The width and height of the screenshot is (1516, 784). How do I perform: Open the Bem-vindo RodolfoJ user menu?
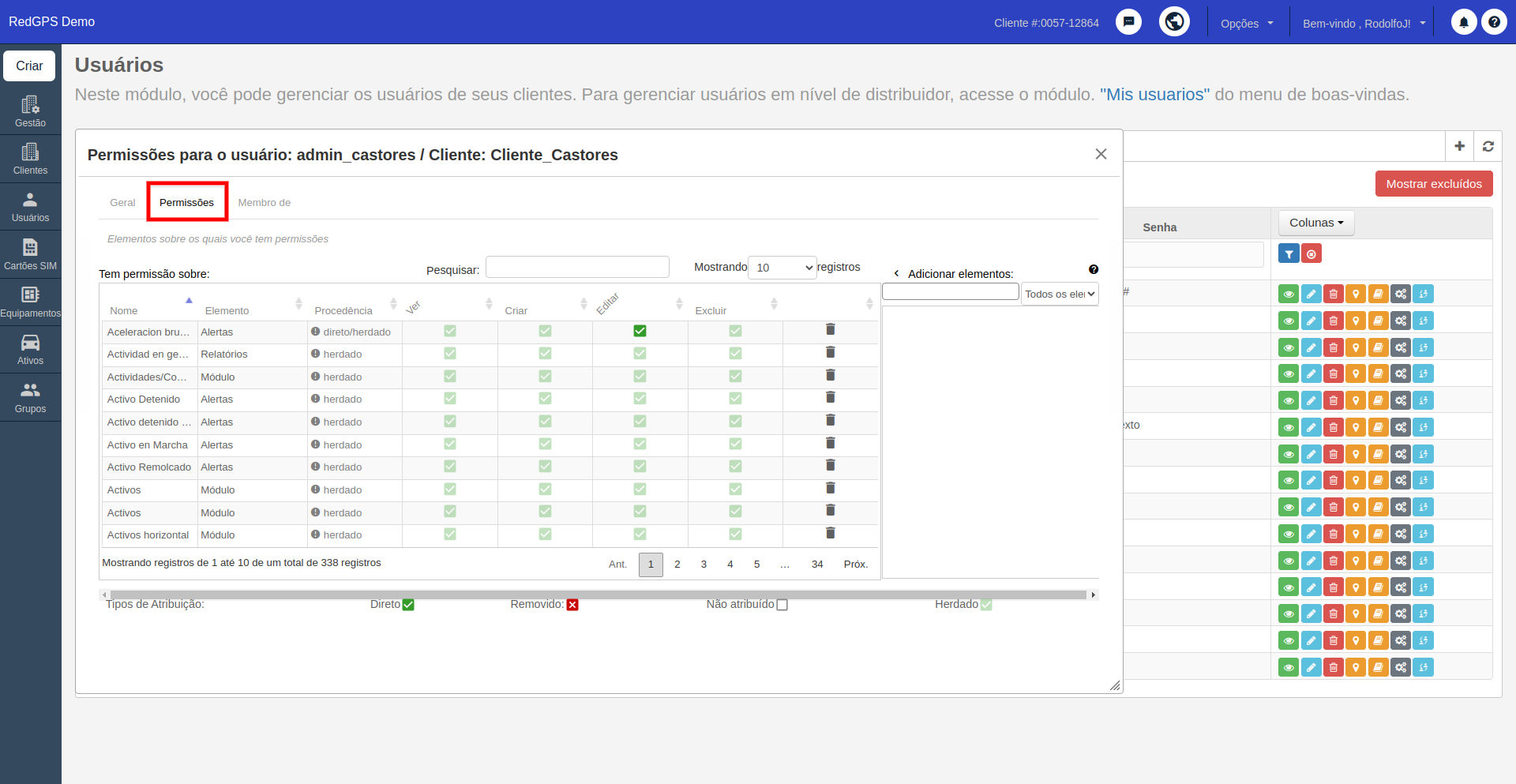tap(1364, 23)
